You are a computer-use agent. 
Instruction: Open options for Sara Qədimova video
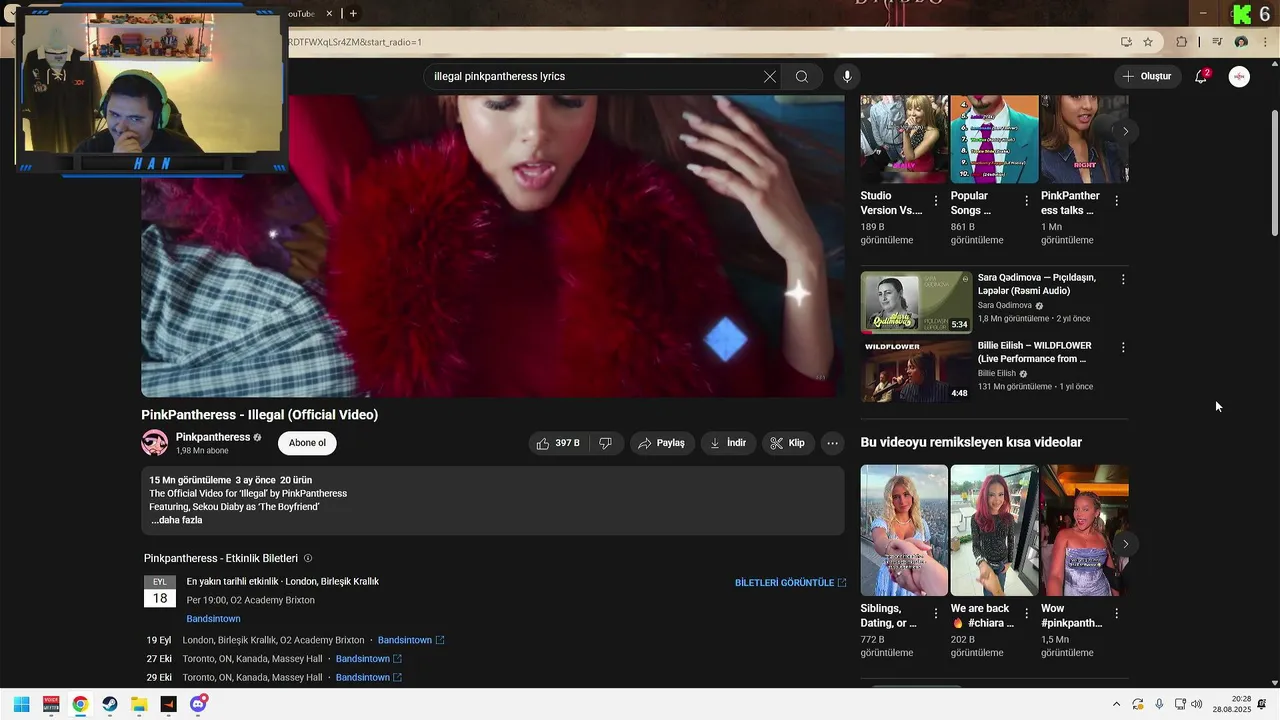(x=1123, y=280)
